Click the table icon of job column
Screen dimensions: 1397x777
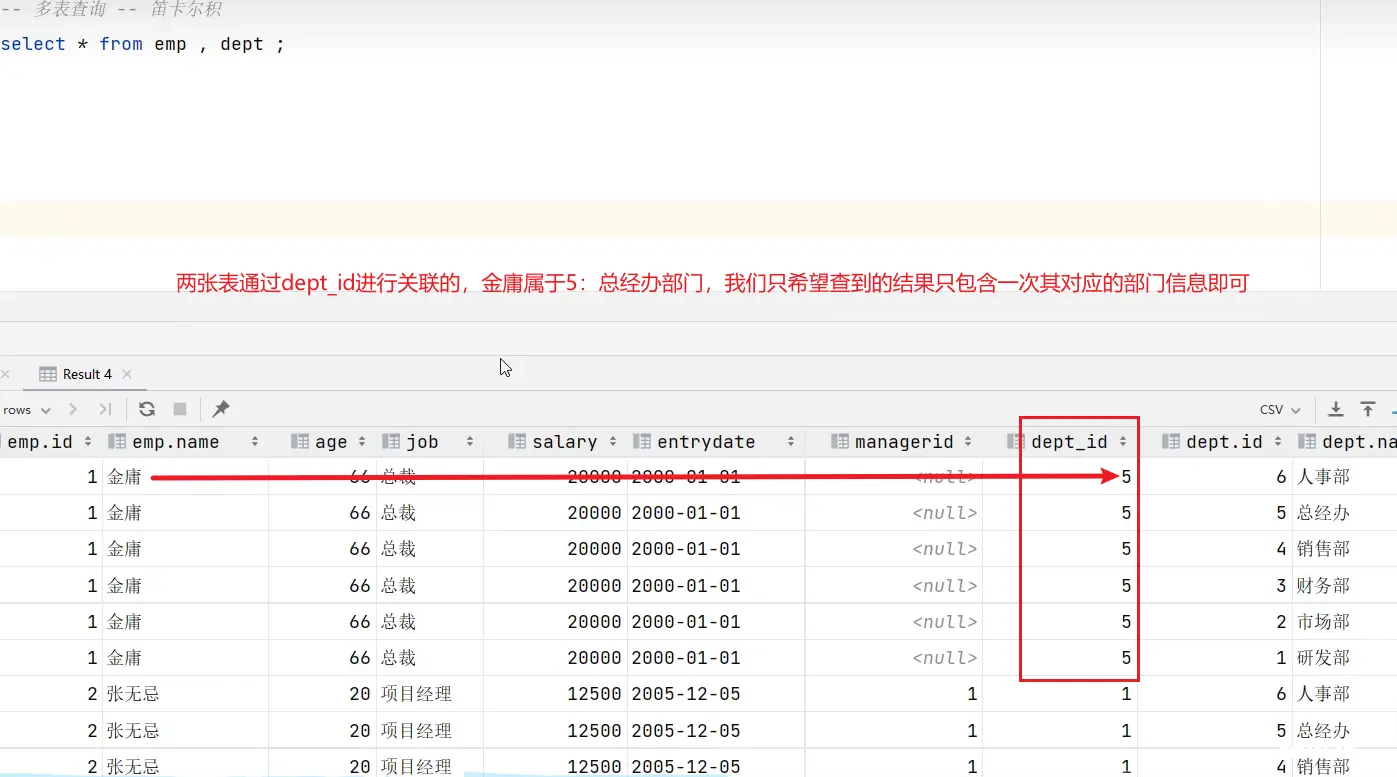pyautogui.click(x=391, y=442)
